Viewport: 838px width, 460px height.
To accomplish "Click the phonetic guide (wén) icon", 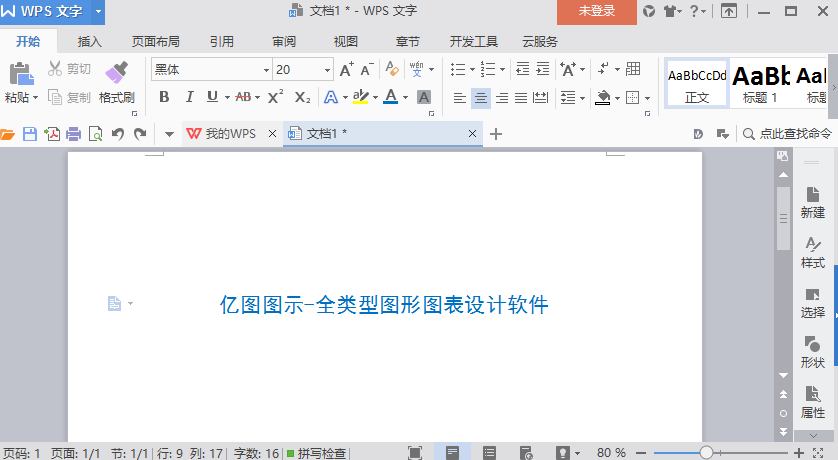I will [416, 69].
